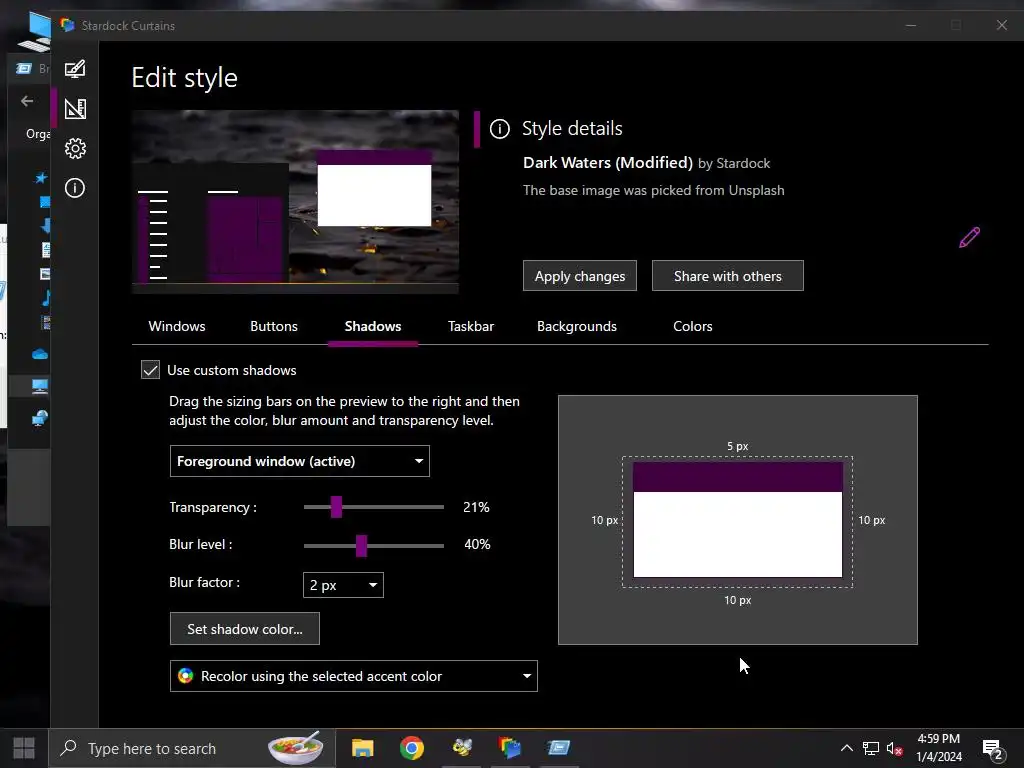Select the Shadows tab
Viewport: 1024px width, 768px height.
373,326
